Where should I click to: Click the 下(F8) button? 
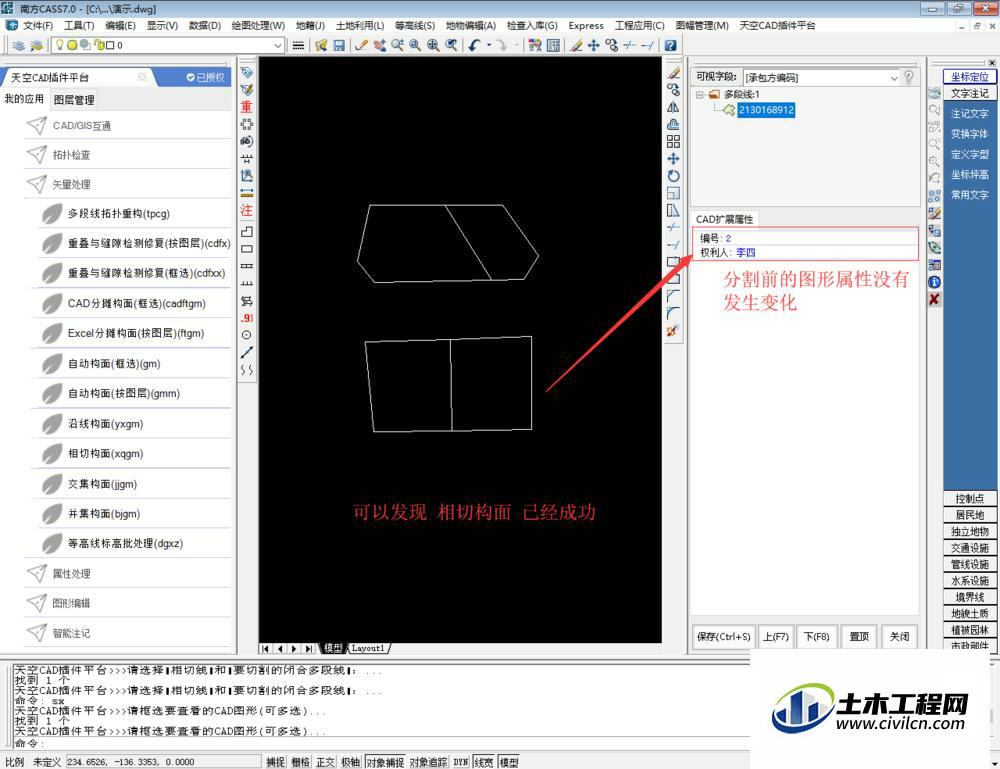click(x=816, y=636)
